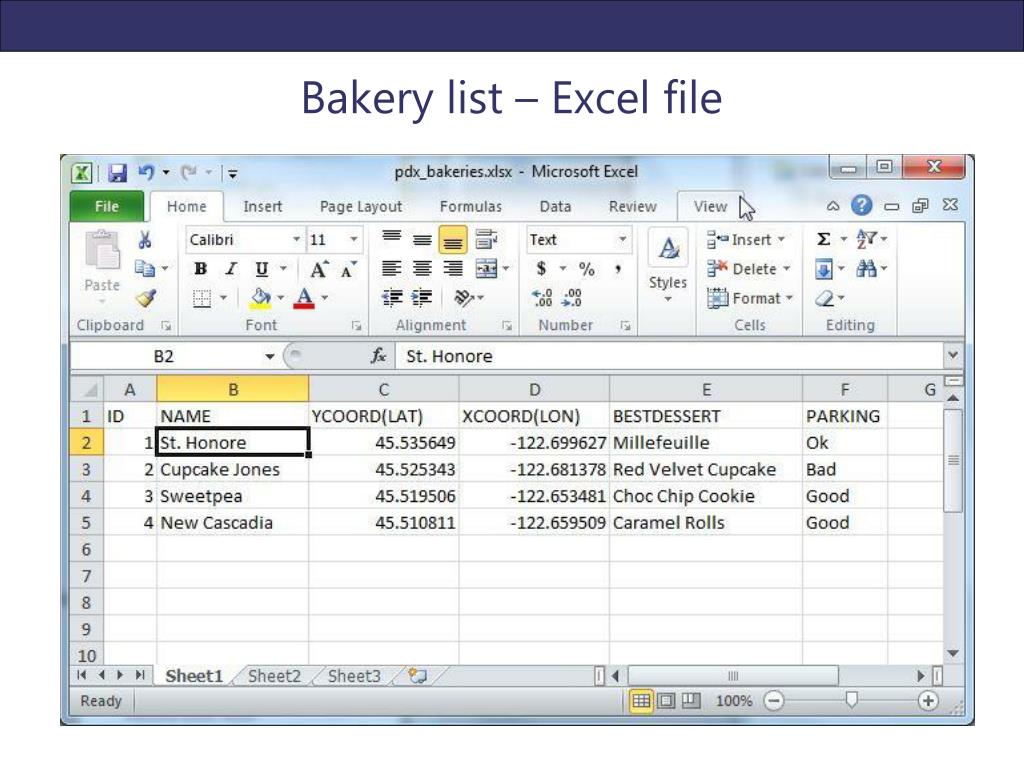Undo the last action with the undo arrow

coord(146,172)
